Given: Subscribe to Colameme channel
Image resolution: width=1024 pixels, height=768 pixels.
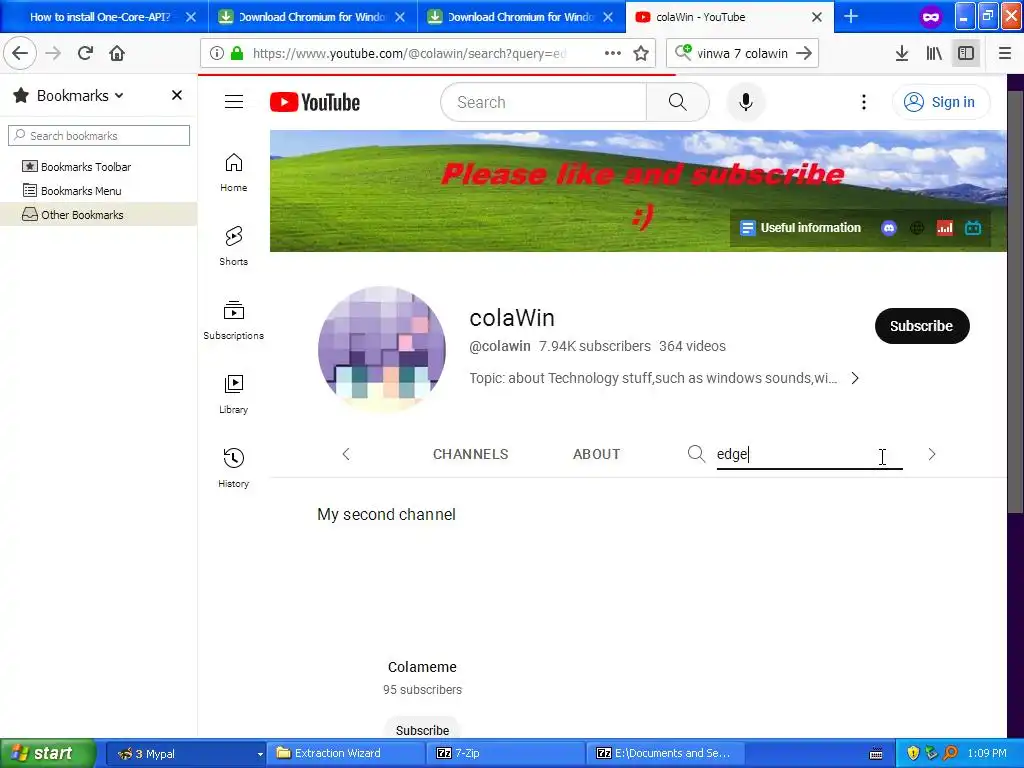Looking at the screenshot, I should click(x=422, y=729).
